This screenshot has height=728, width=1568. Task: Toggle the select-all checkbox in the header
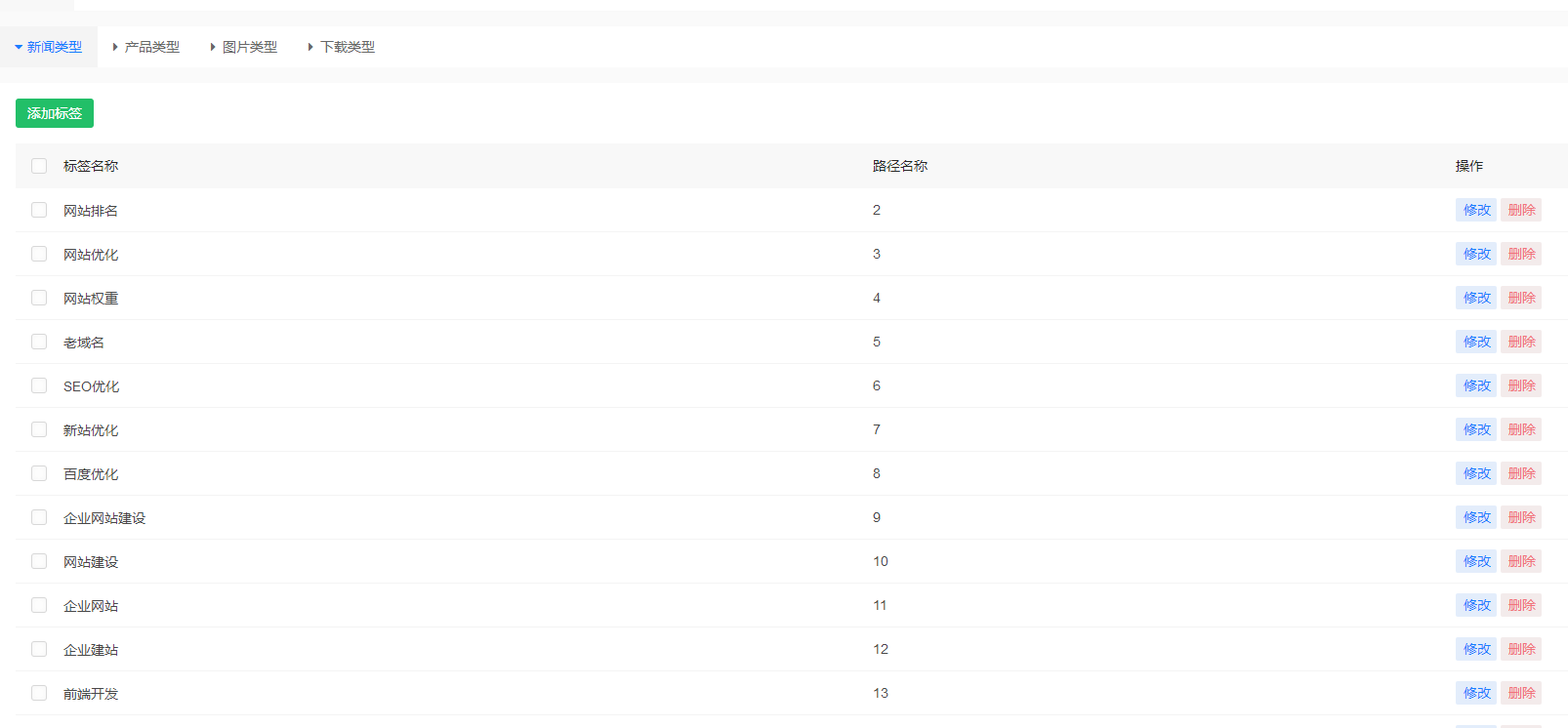(39, 166)
